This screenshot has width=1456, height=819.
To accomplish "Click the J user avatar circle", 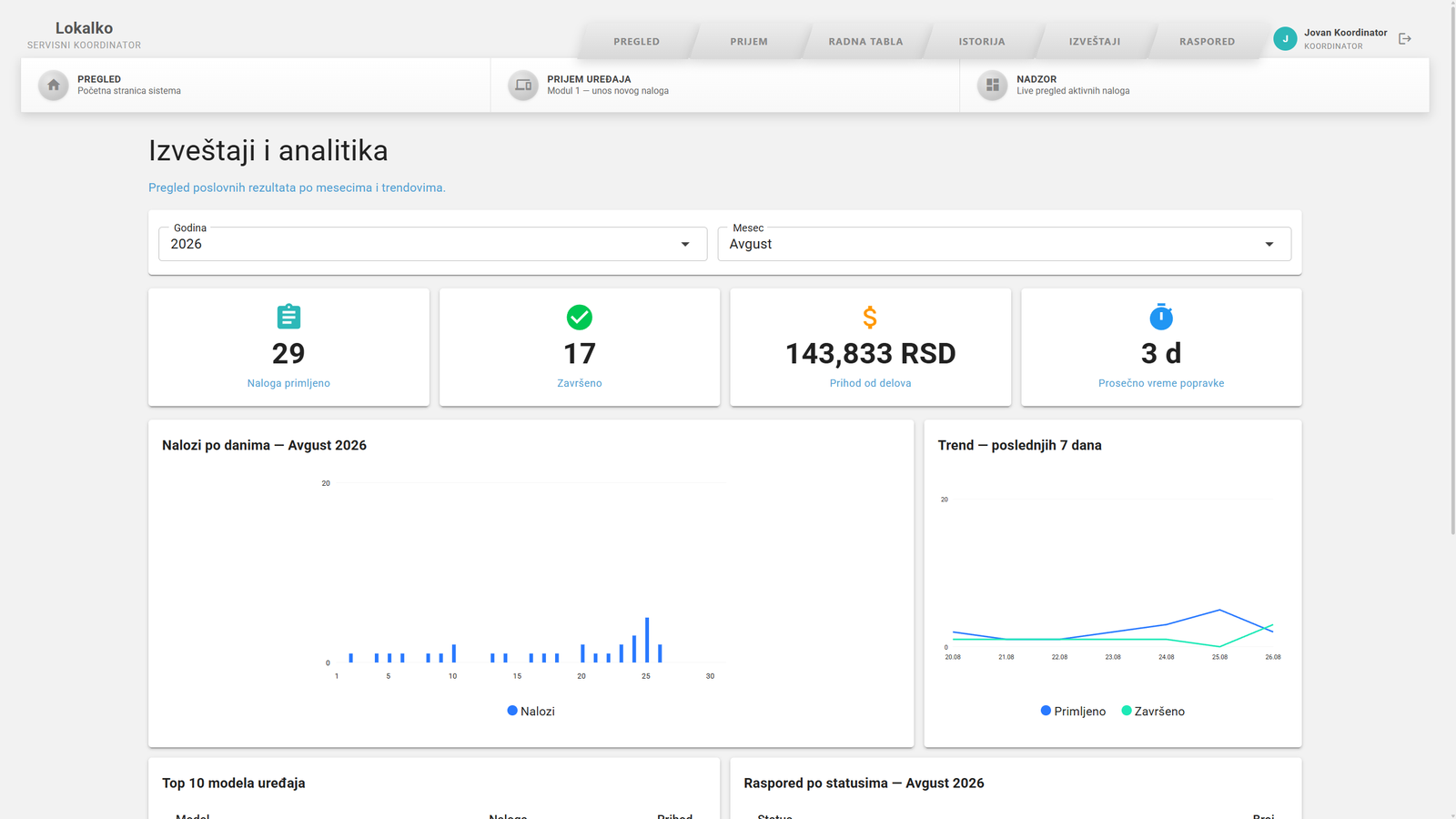I will (1285, 38).
